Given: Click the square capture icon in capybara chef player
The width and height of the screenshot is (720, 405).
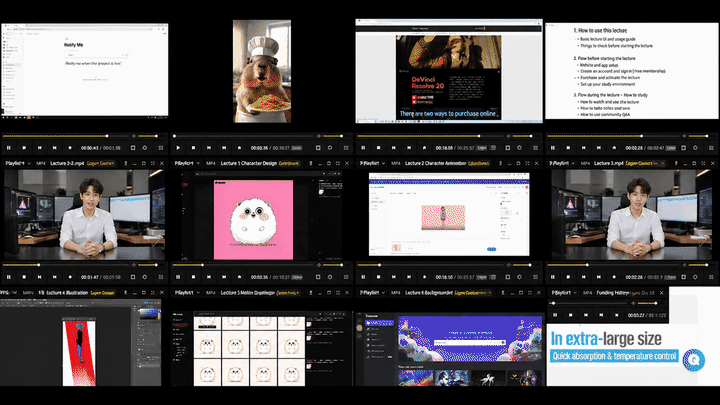Looking at the screenshot, I should [x=318, y=148].
